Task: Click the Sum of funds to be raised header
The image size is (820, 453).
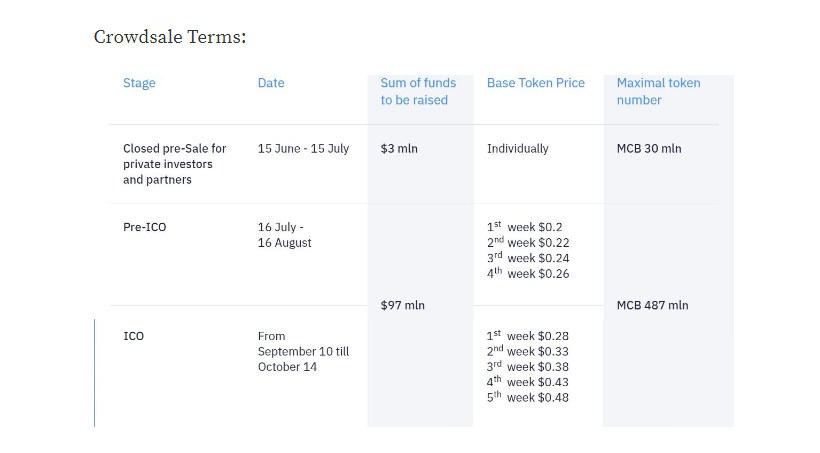Action: 418,92
